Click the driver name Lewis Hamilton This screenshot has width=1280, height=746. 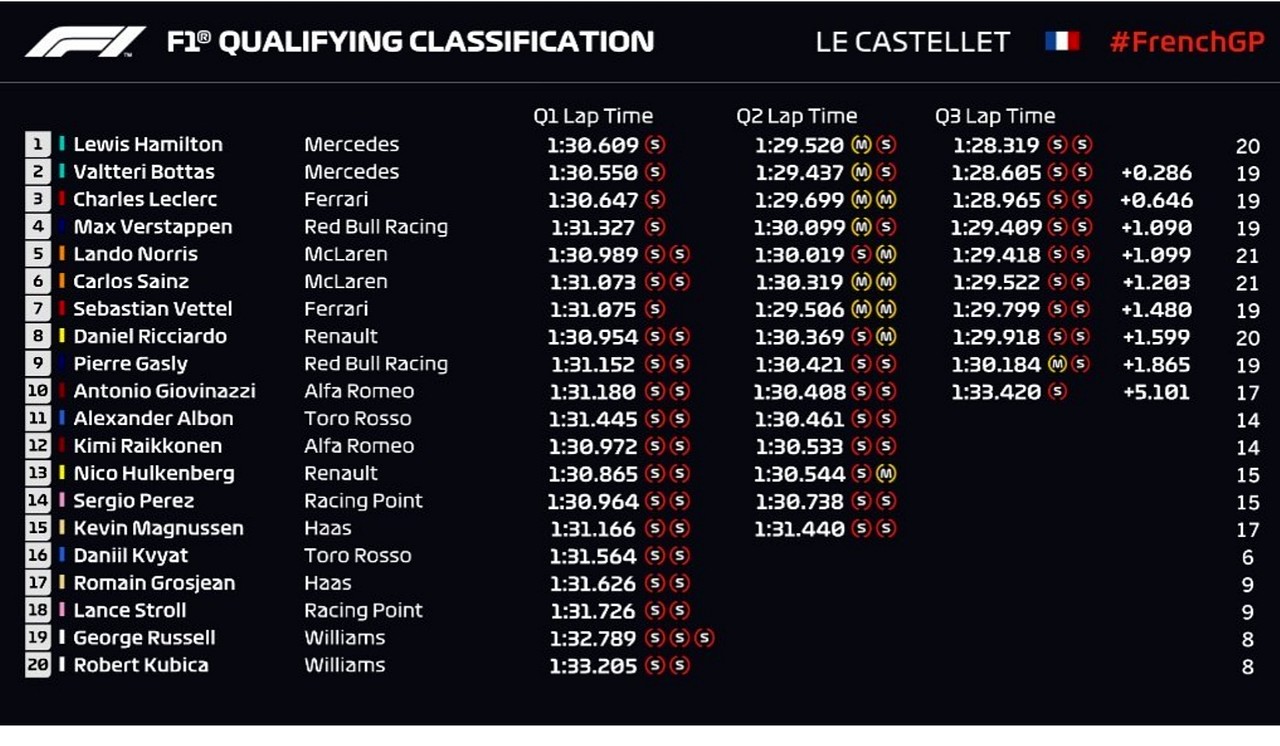148,145
